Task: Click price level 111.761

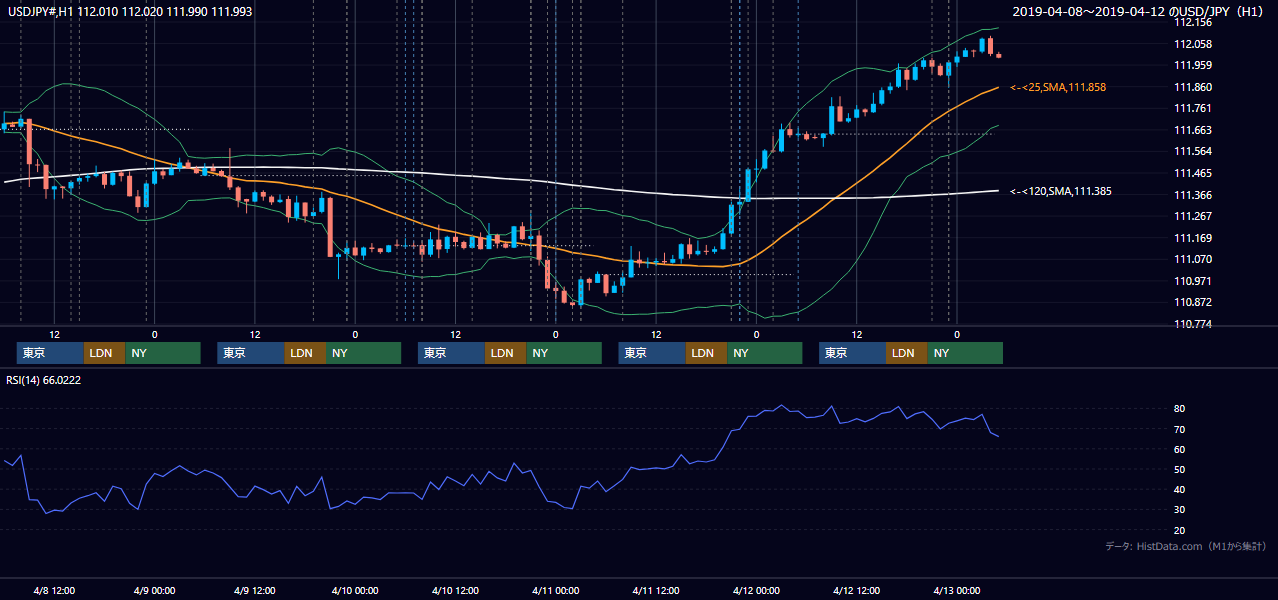Action: pos(1193,108)
